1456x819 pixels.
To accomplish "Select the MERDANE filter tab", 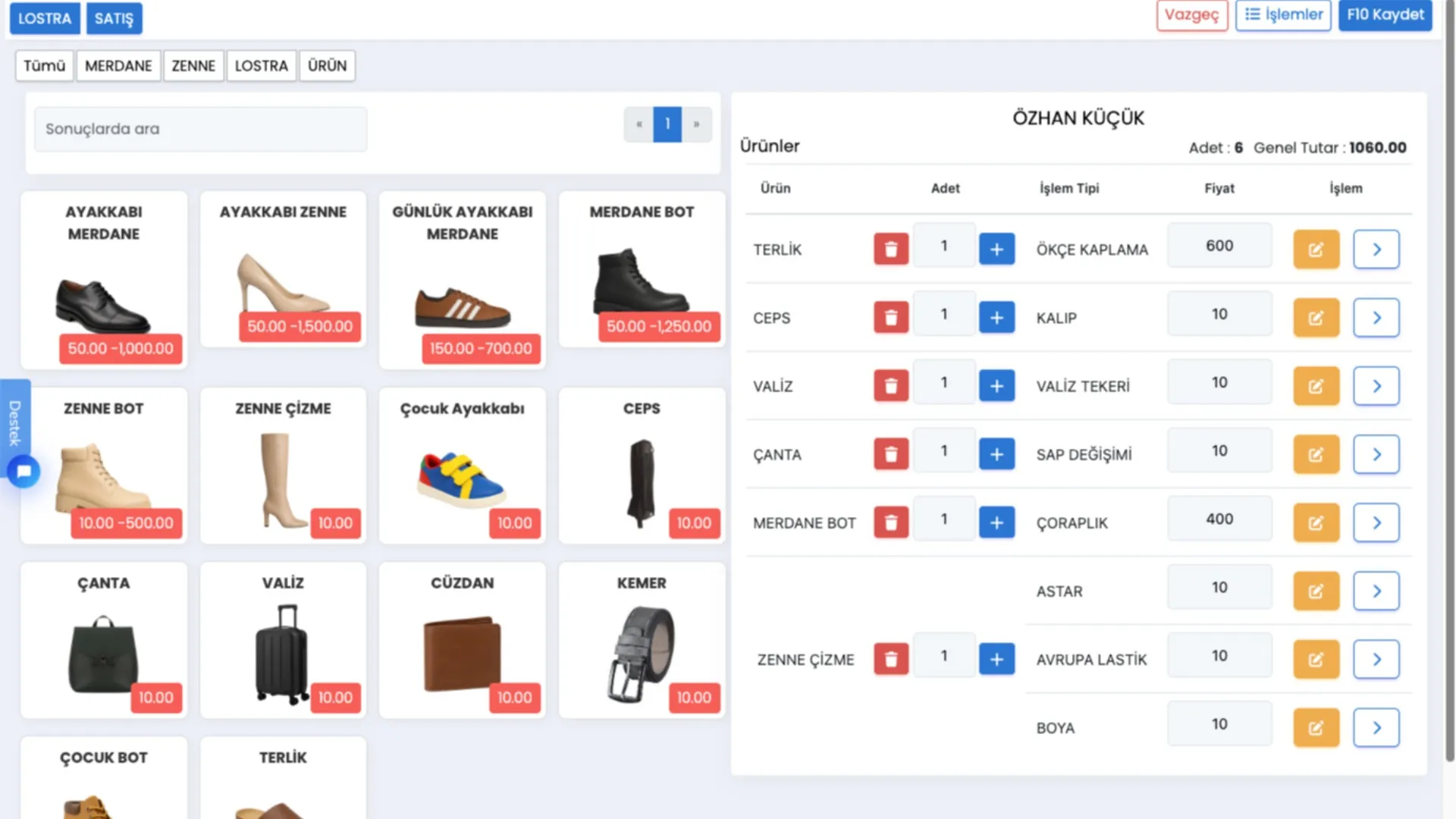I will pyautogui.click(x=118, y=66).
